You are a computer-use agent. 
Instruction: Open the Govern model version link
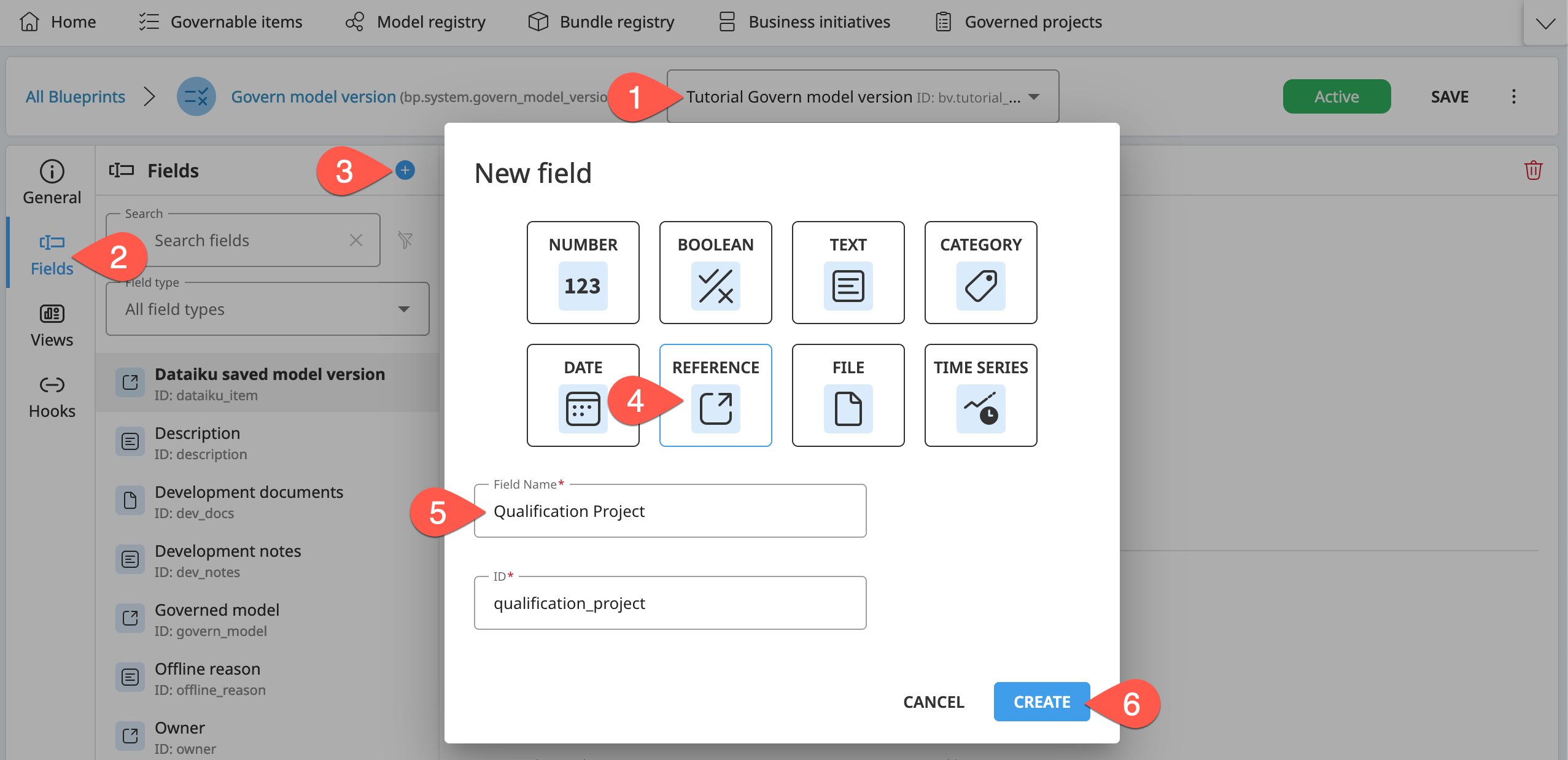coord(313,96)
